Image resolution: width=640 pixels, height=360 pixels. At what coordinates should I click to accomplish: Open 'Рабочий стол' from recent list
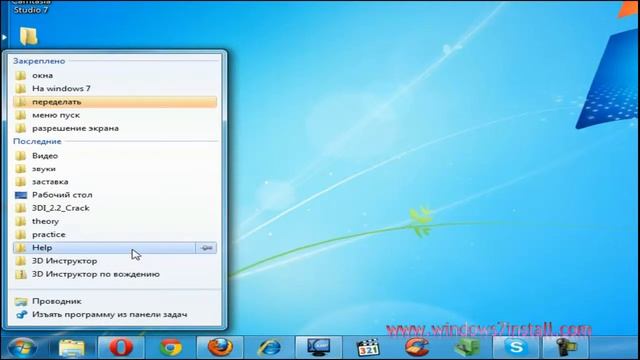(115, 195)
